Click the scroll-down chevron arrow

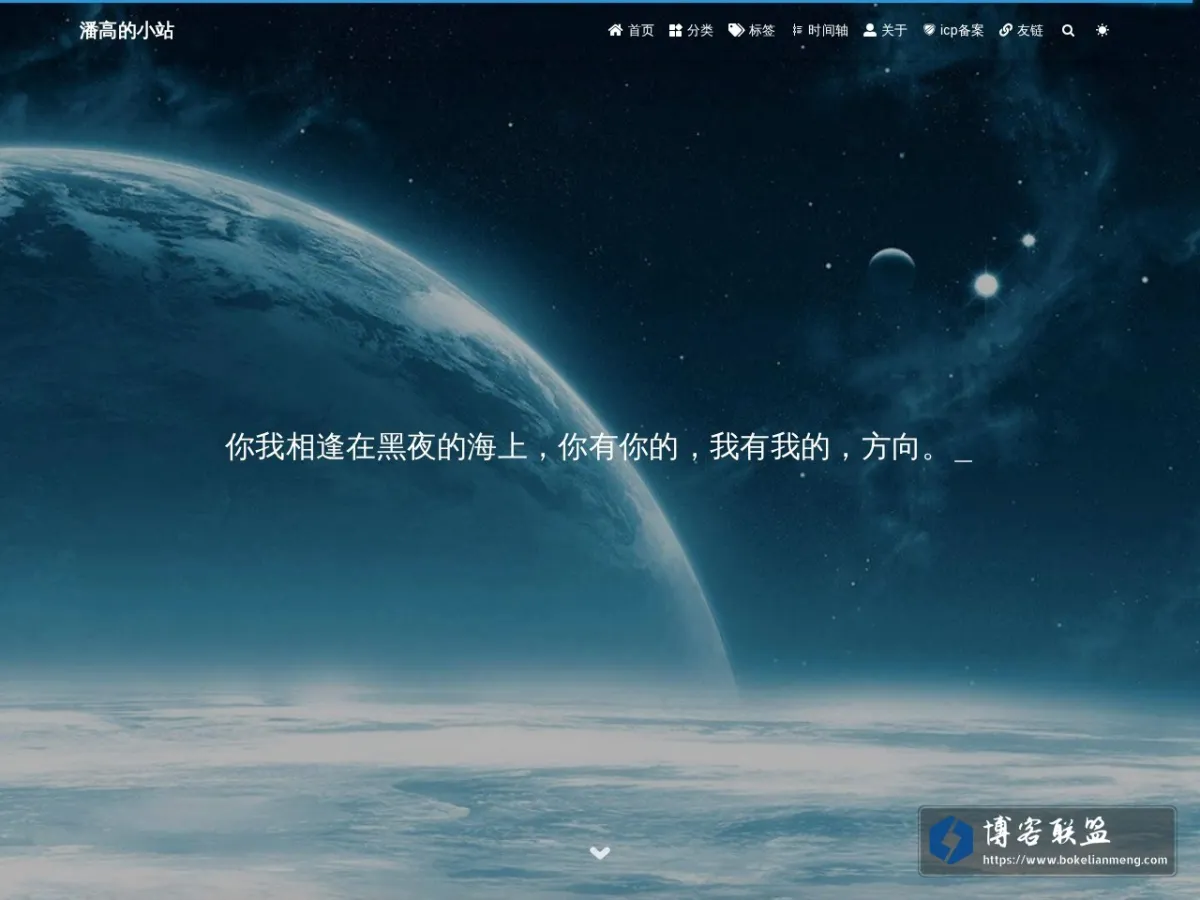(x=600, y=853)
